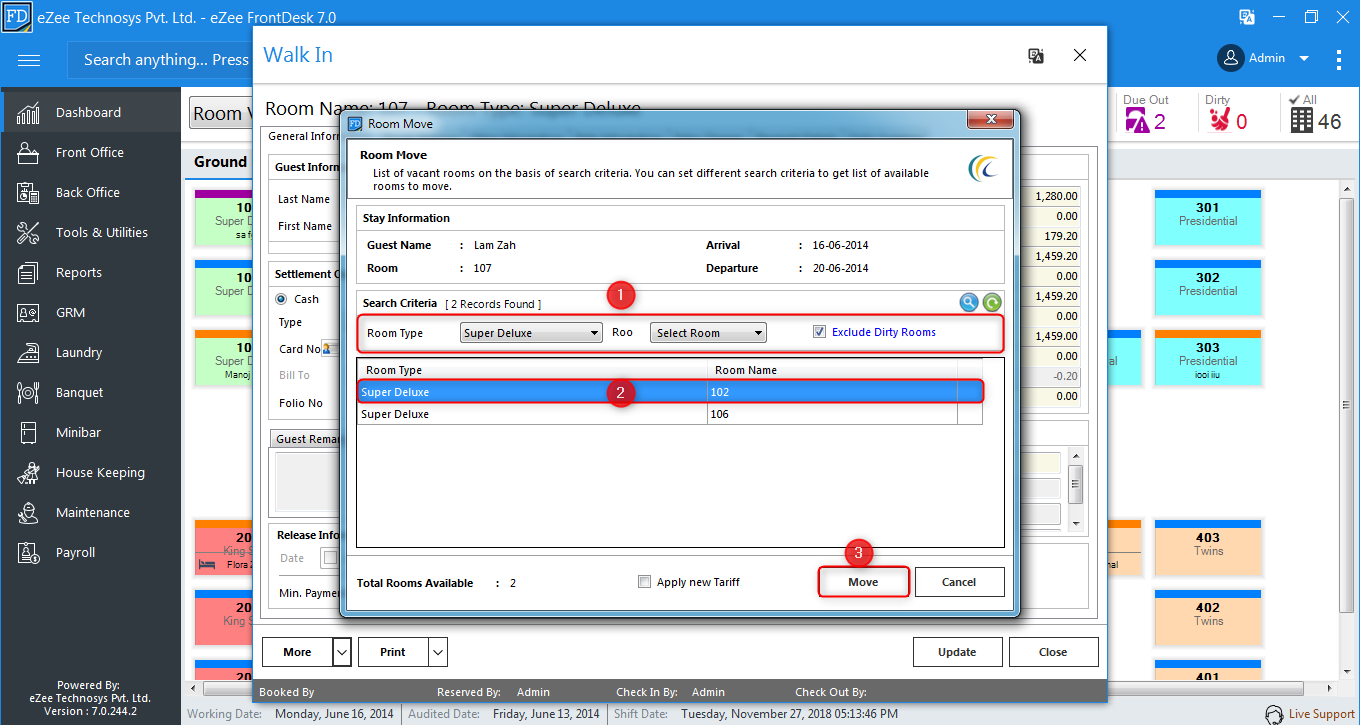Open the Front Office module

click(90, 153)
